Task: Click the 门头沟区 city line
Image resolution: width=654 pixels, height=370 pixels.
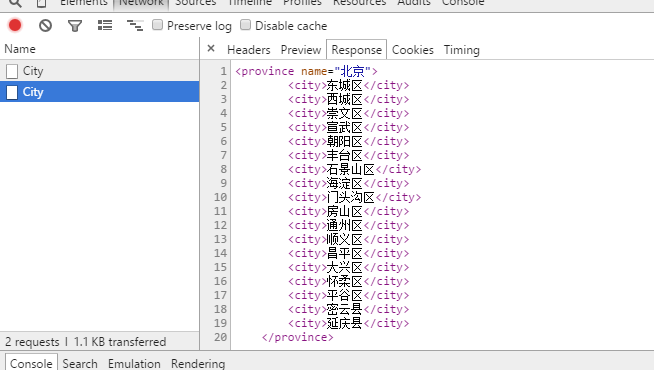Action: pos(355,197)
